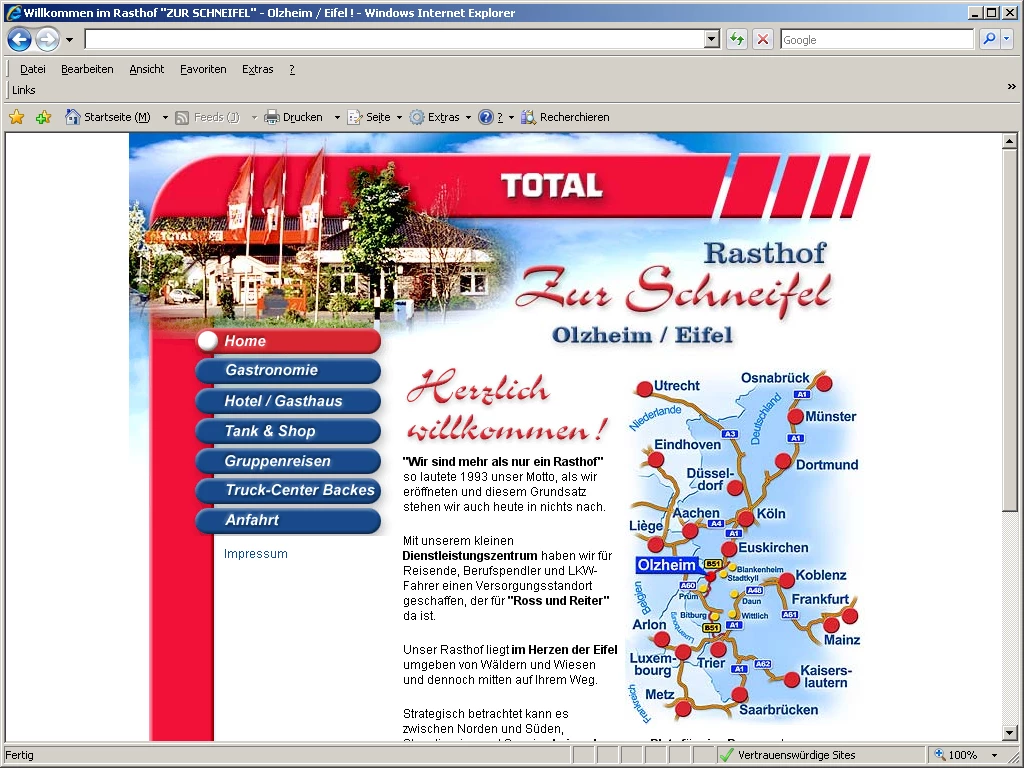Follow the Impressum link
1024x768 pixels.
click(x=255, y=554)
